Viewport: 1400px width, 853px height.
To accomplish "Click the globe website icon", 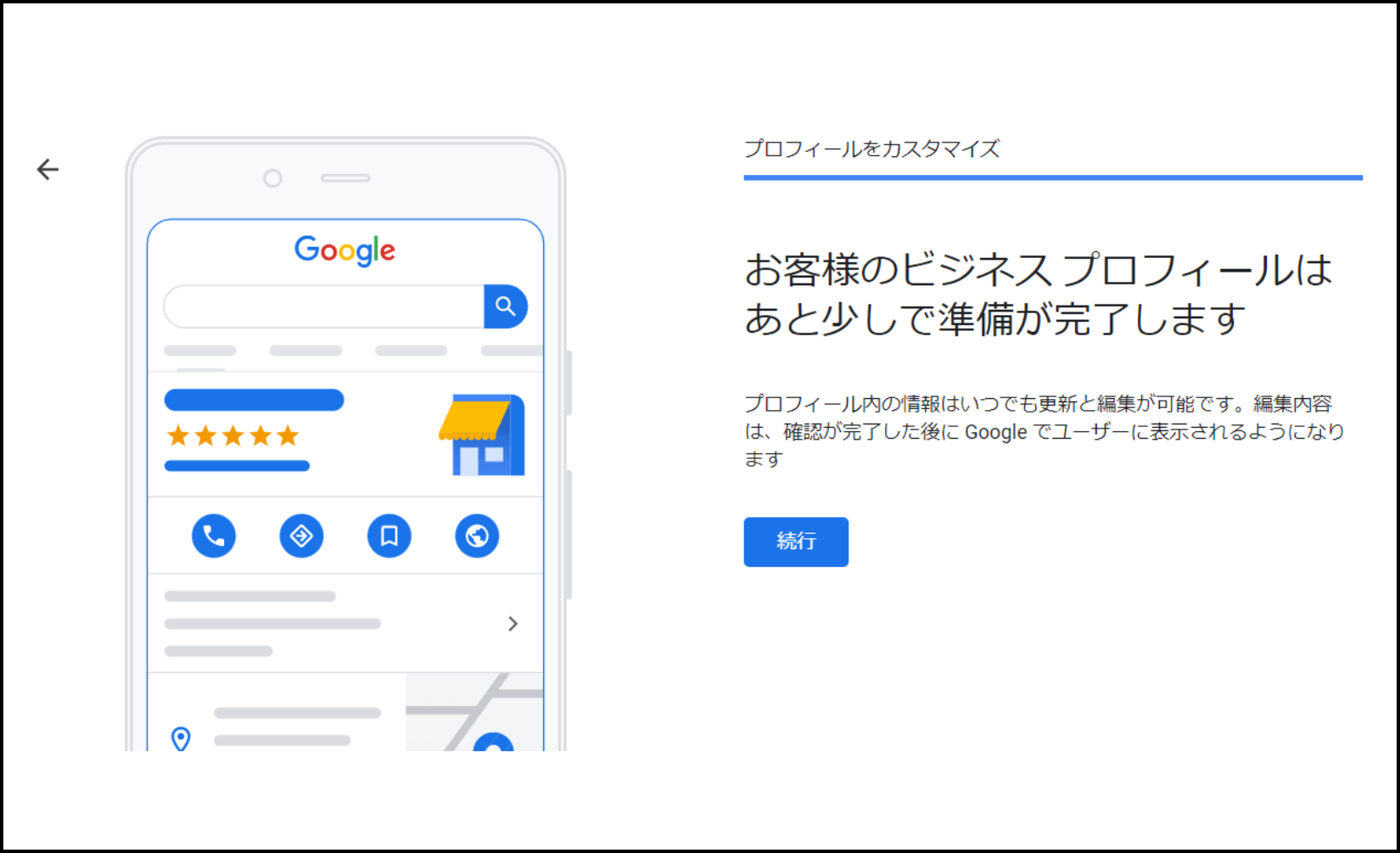I will click(x=477, y=536).
